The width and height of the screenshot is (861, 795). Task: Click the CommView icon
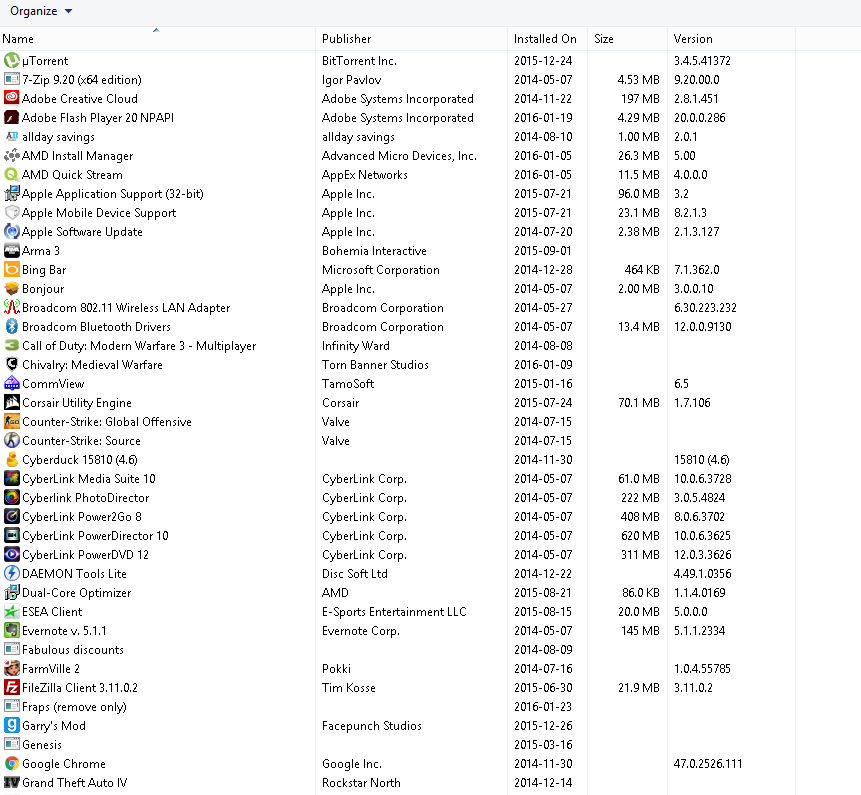12,384
